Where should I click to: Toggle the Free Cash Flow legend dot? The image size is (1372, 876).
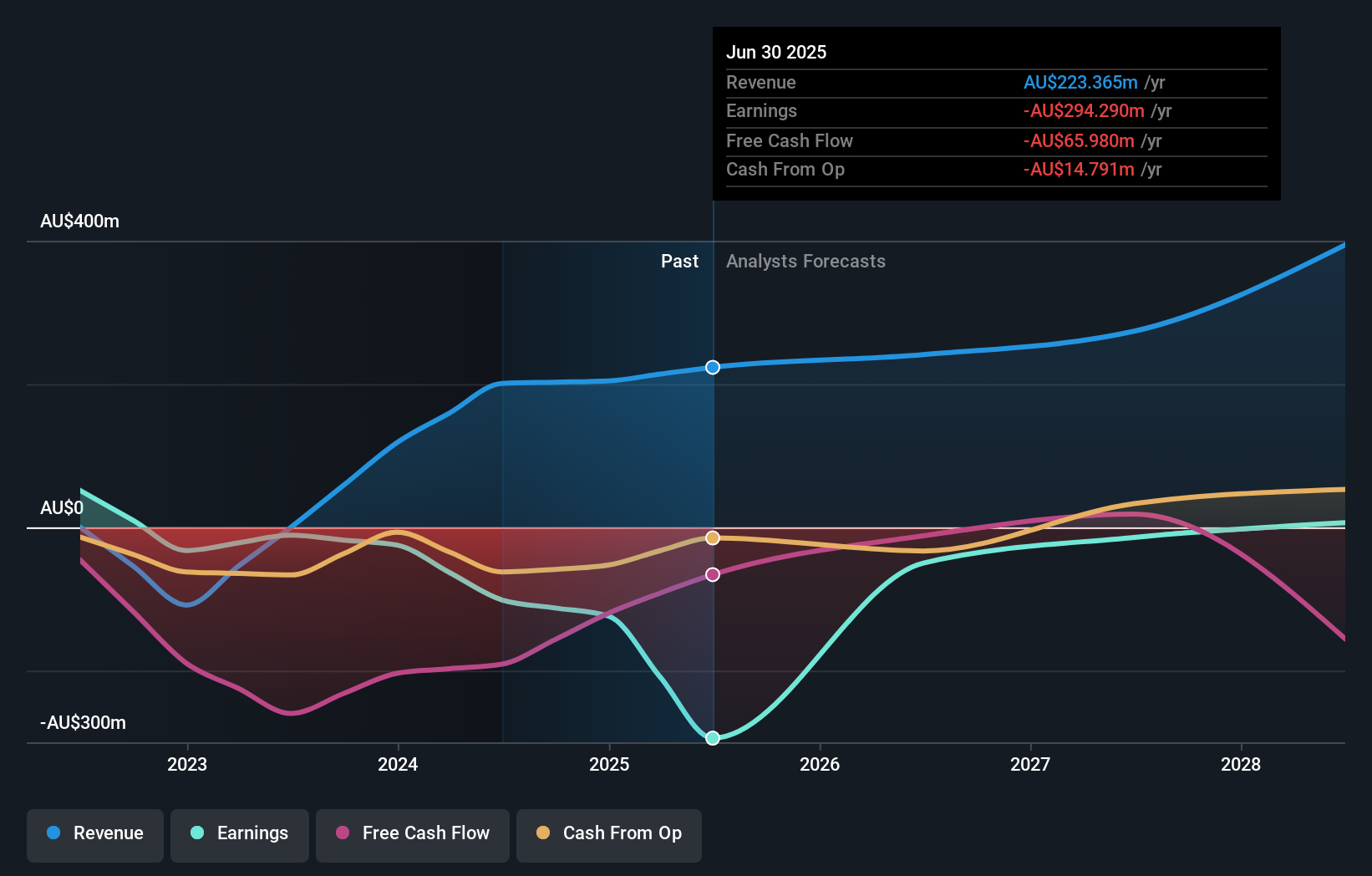tap(343, 833)
